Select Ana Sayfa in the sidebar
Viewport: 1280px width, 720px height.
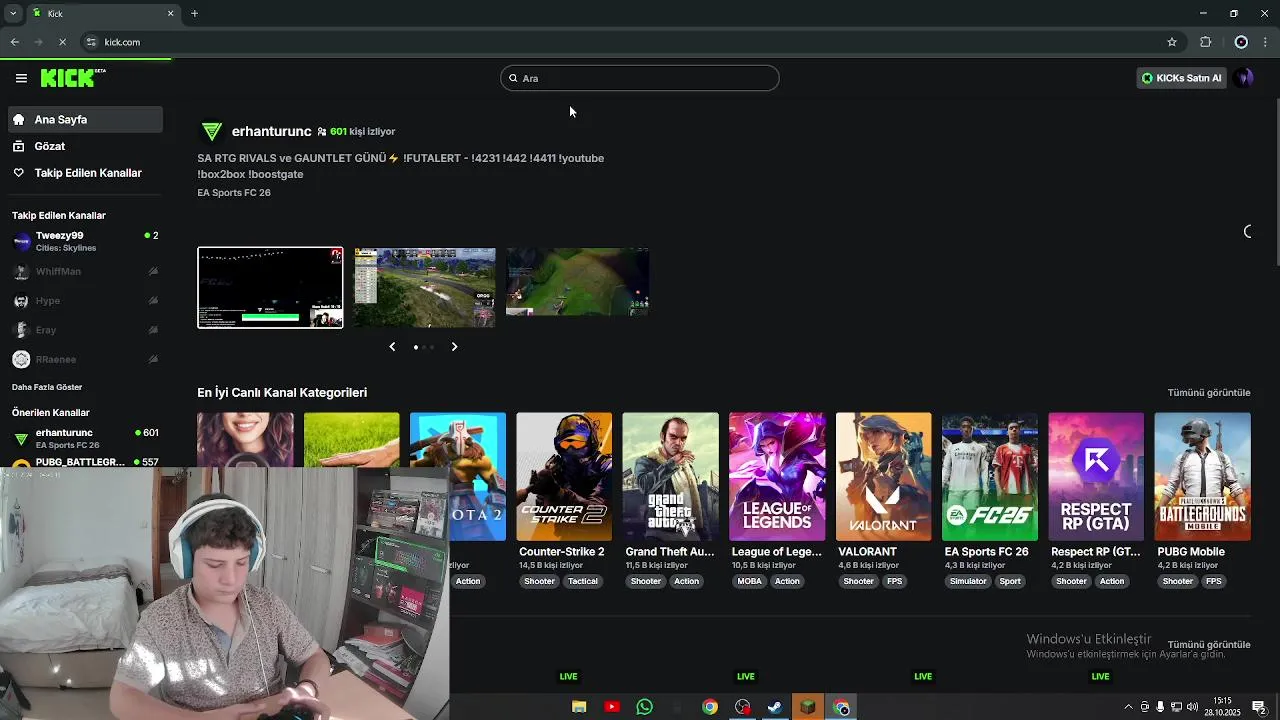[85, 119]
